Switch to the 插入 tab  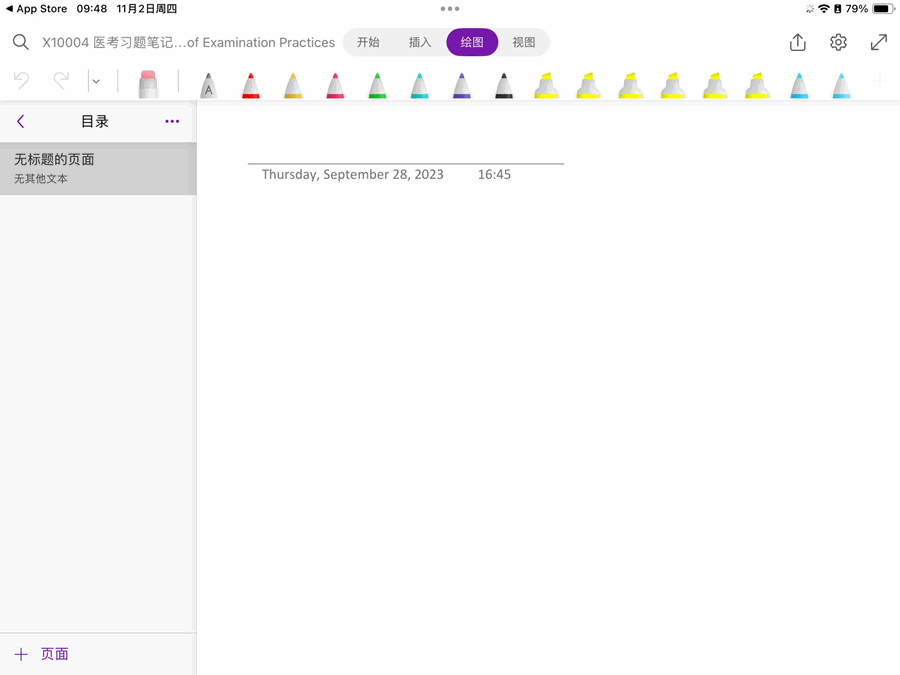click(x=420, y=42)
